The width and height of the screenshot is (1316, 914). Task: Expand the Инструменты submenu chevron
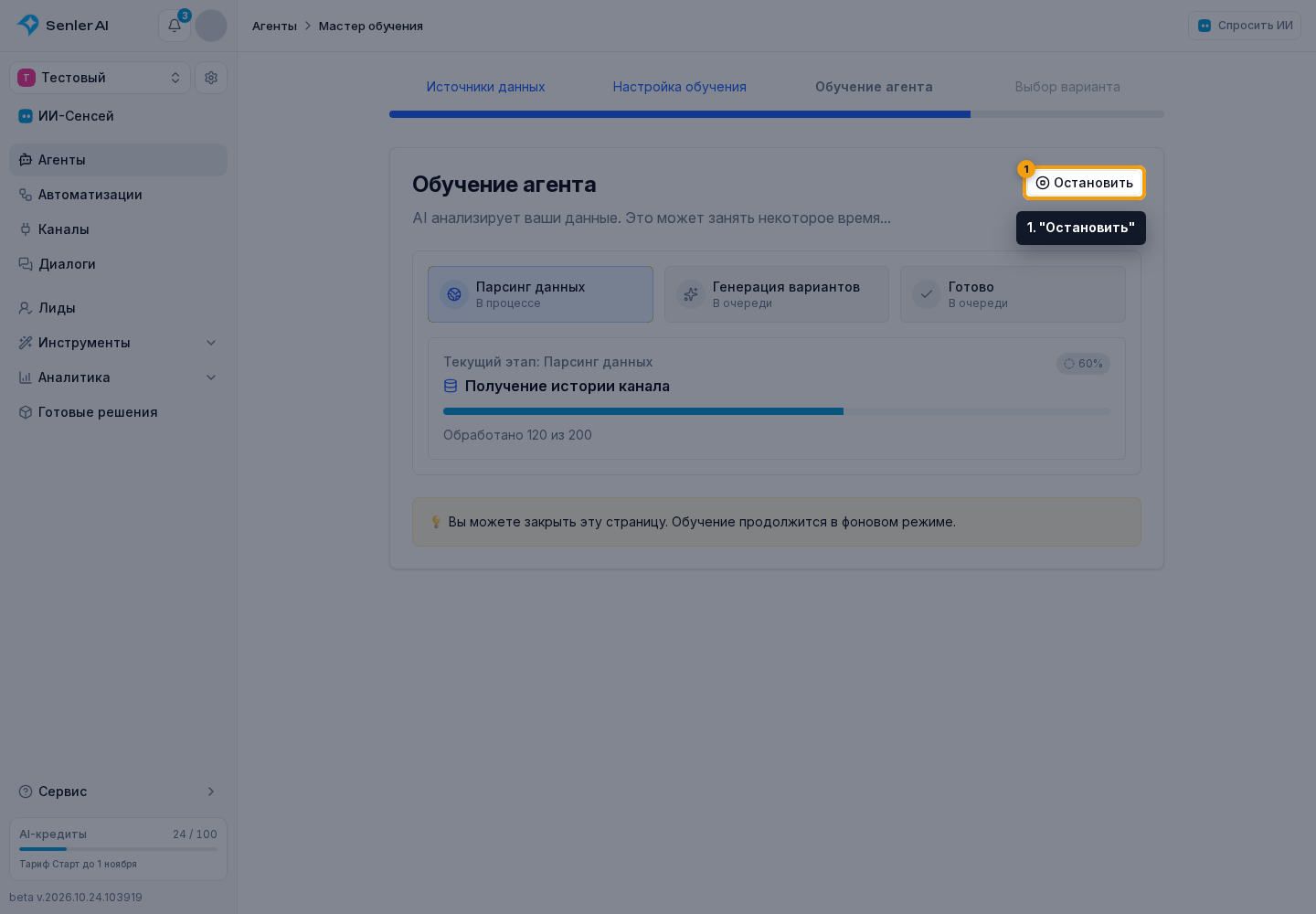[211, 343]
